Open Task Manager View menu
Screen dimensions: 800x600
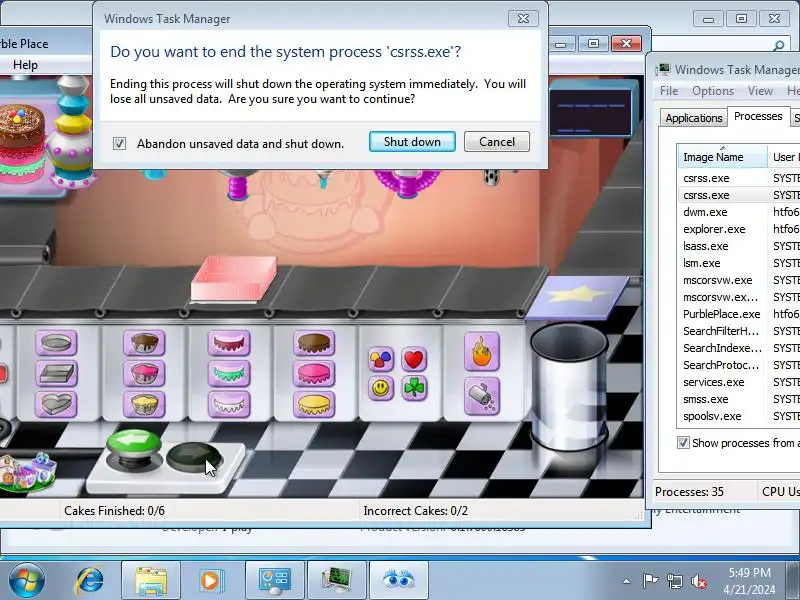(x=760, y=91)
